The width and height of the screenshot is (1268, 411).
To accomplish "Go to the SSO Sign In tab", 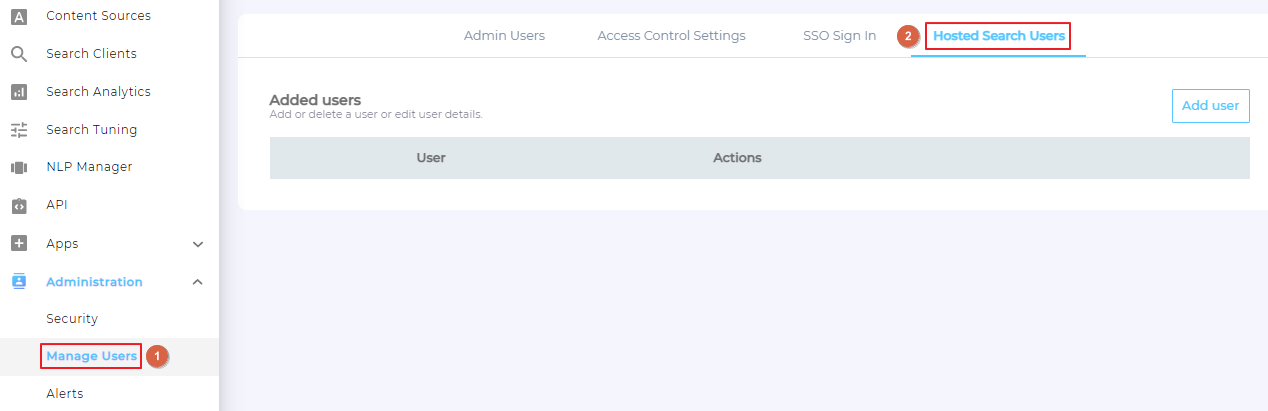I will pos(839,36).
